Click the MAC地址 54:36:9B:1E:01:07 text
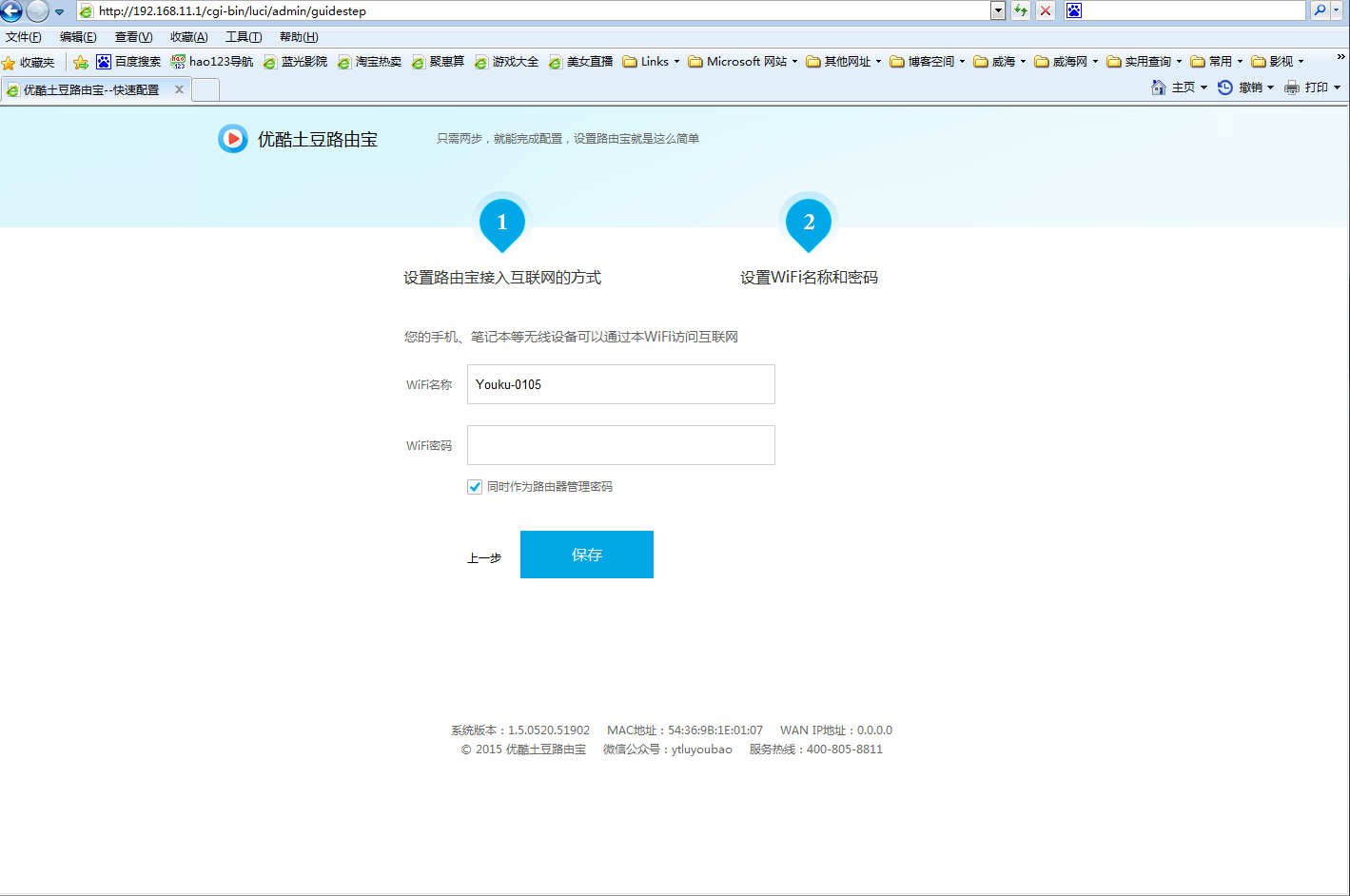This screenshot has width=1350, height=896. coord(685,730)
